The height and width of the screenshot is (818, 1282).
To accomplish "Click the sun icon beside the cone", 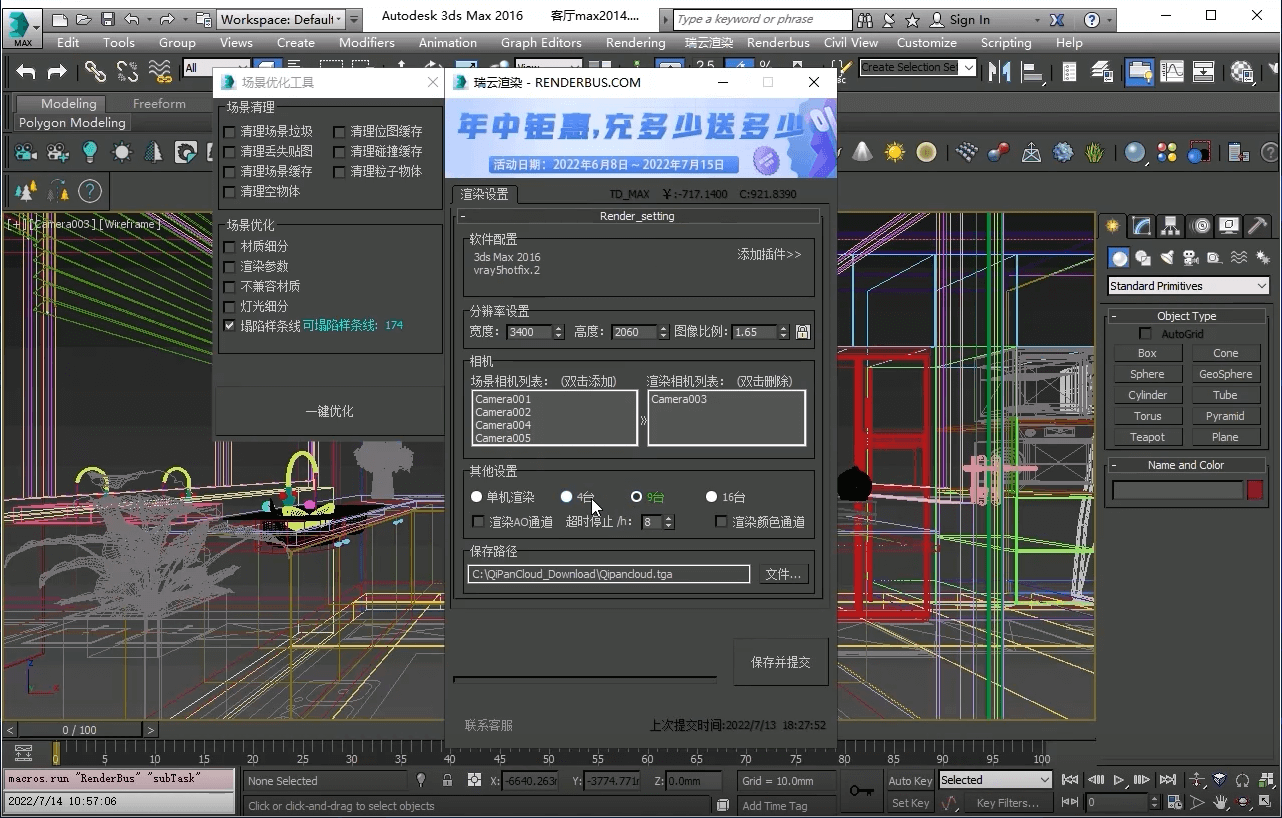I will [894, 152].
